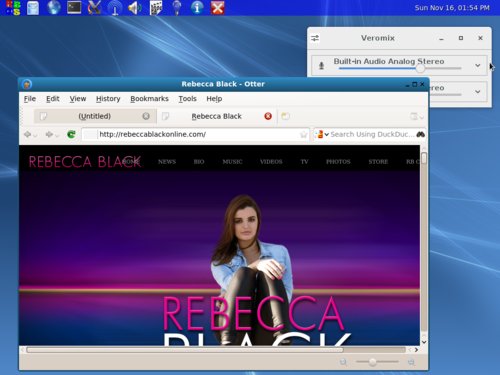Click the Rebecca Black site logo
Screen dimensions: 500x375
pyautogui.click(x=85, y=162)
